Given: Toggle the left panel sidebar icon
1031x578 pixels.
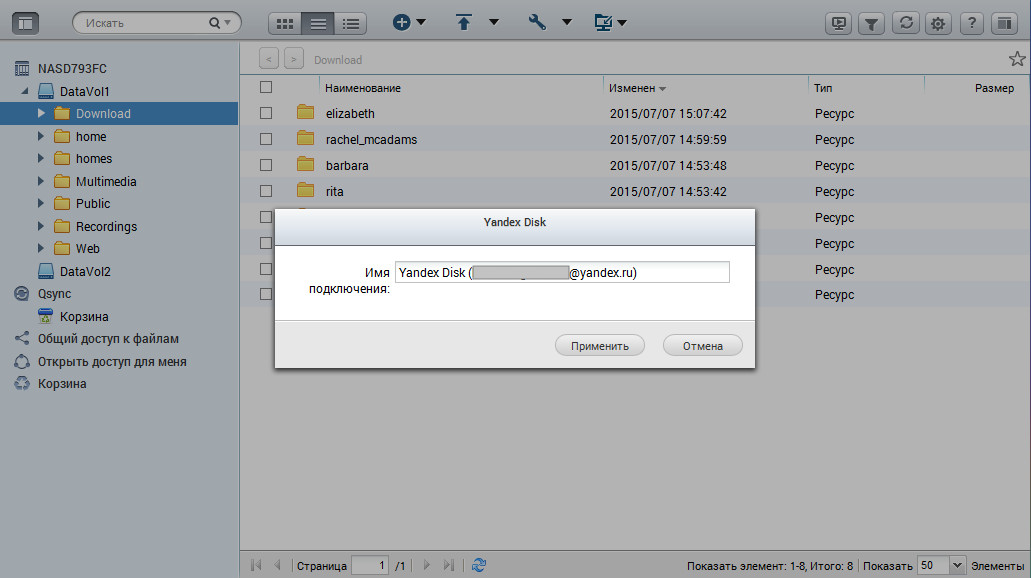Looking at the screenshot, I should point(26,23).
